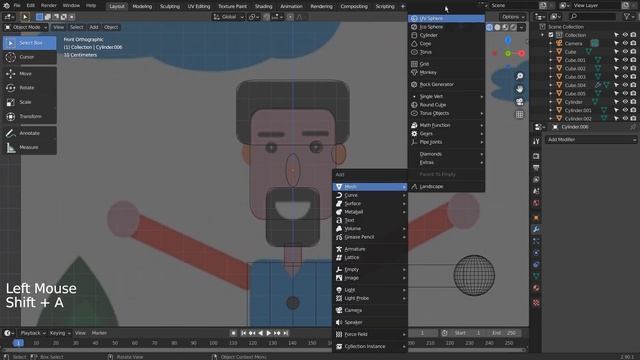Toggle Collection exclude checkbox in outliner

551,35
